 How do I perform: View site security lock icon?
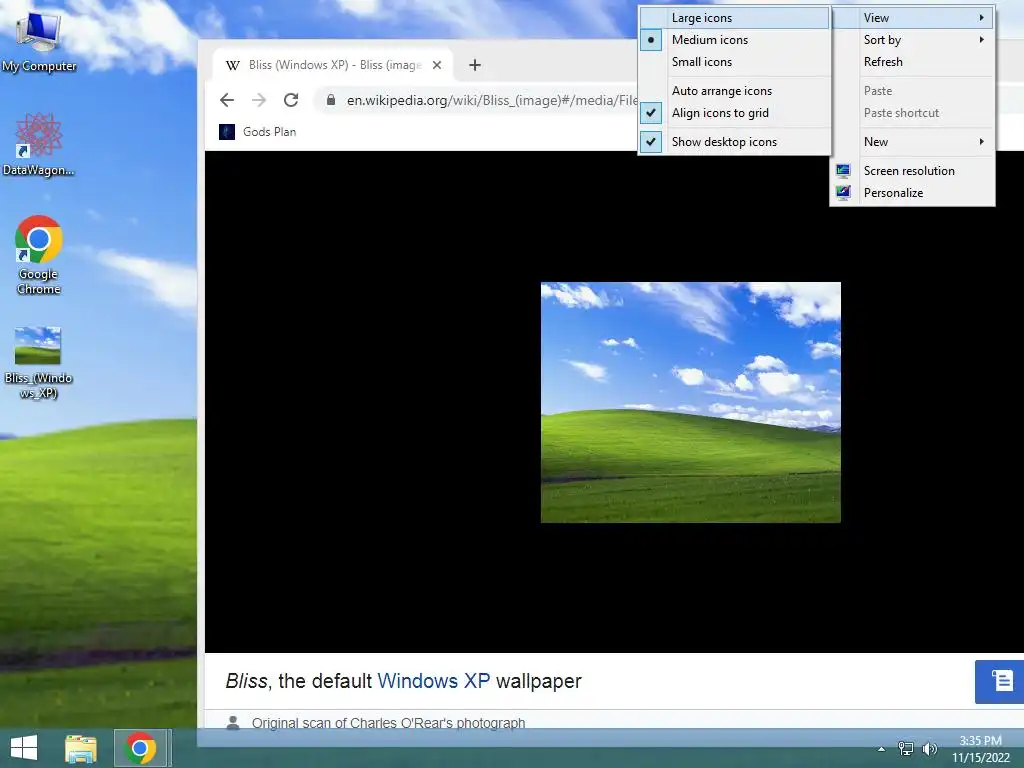[331, 100]
